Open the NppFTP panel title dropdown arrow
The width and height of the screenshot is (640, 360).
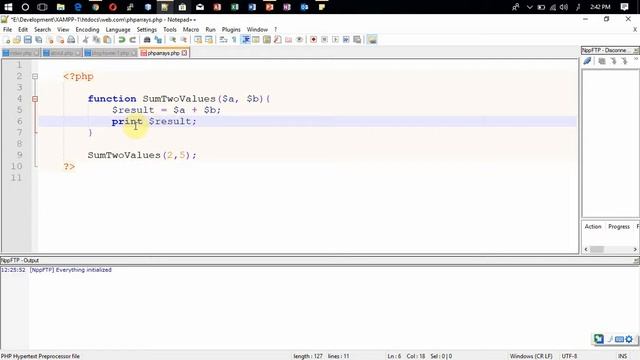pyautogui.click(x=636, y=50)
